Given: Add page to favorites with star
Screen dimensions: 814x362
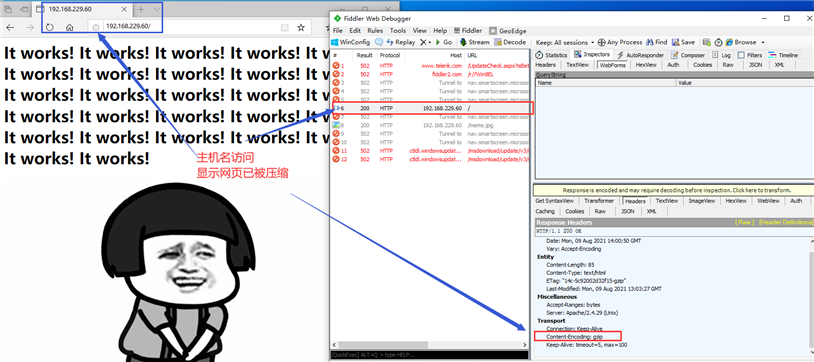Looking at the screenshot, I should [x=301, y=28].
